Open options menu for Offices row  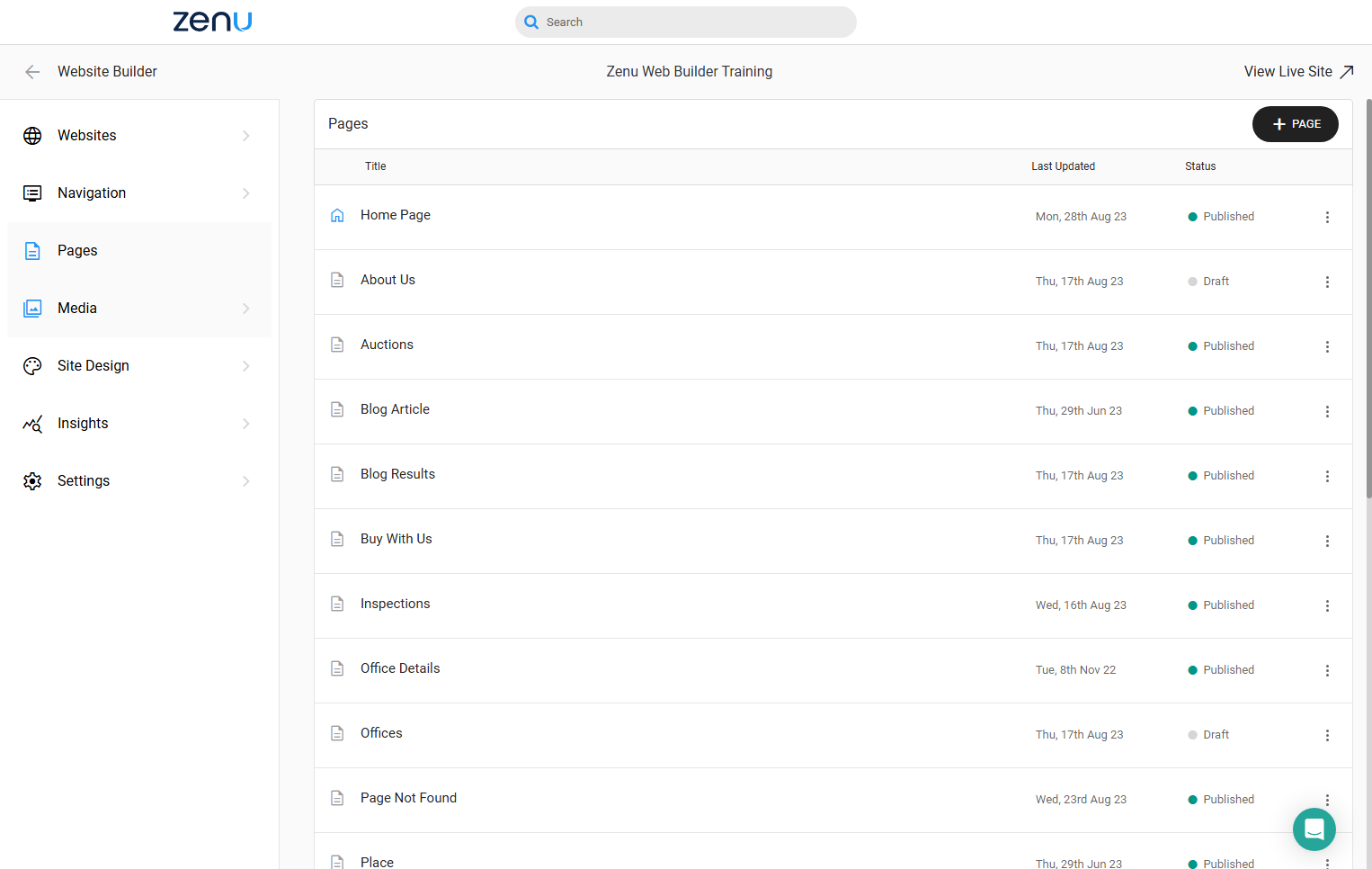coord(1327,735)
